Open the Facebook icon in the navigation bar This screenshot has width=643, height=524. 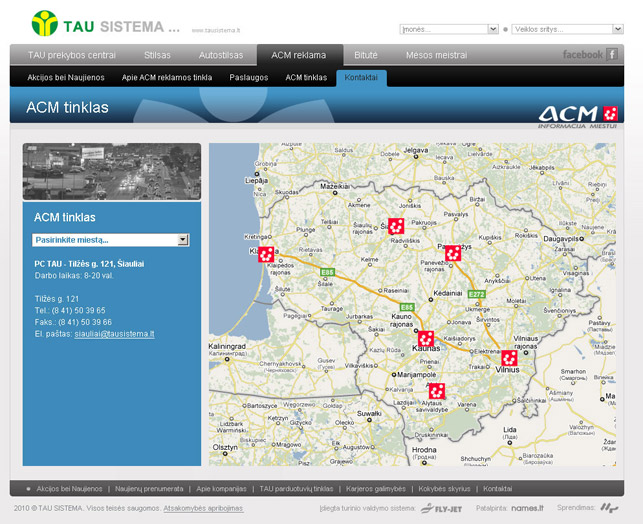coord(612,54)
